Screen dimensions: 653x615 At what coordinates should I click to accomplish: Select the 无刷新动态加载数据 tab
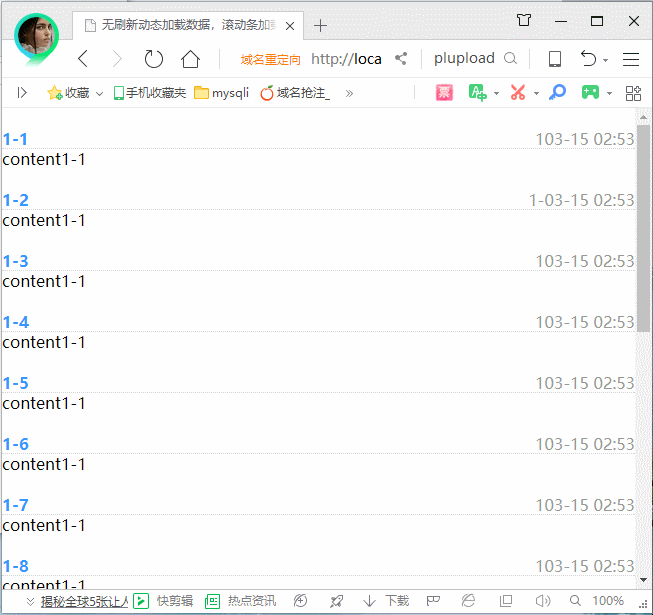(x=188, y=25)
